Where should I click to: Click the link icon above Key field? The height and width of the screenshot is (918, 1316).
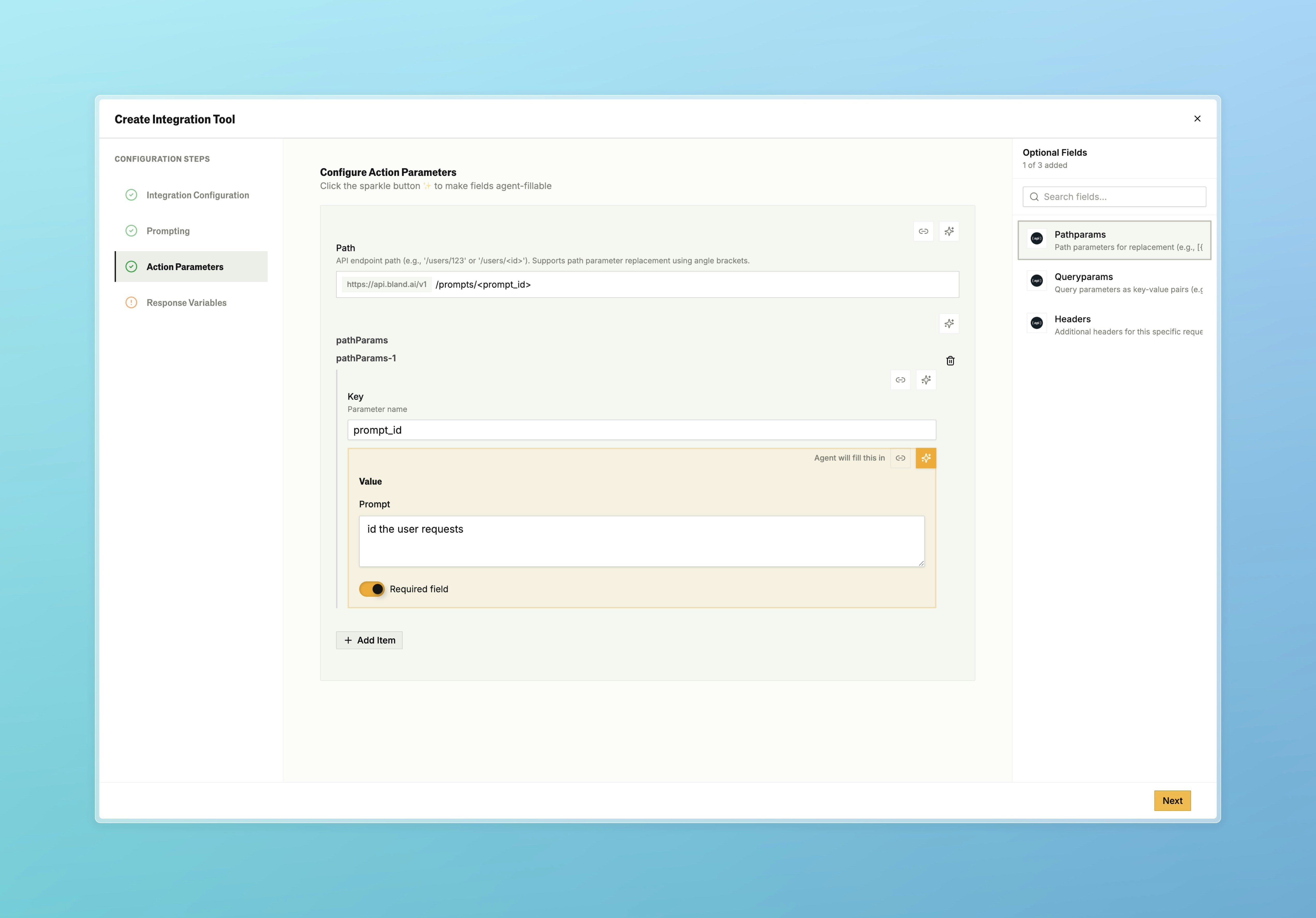(x=900, y=380)
